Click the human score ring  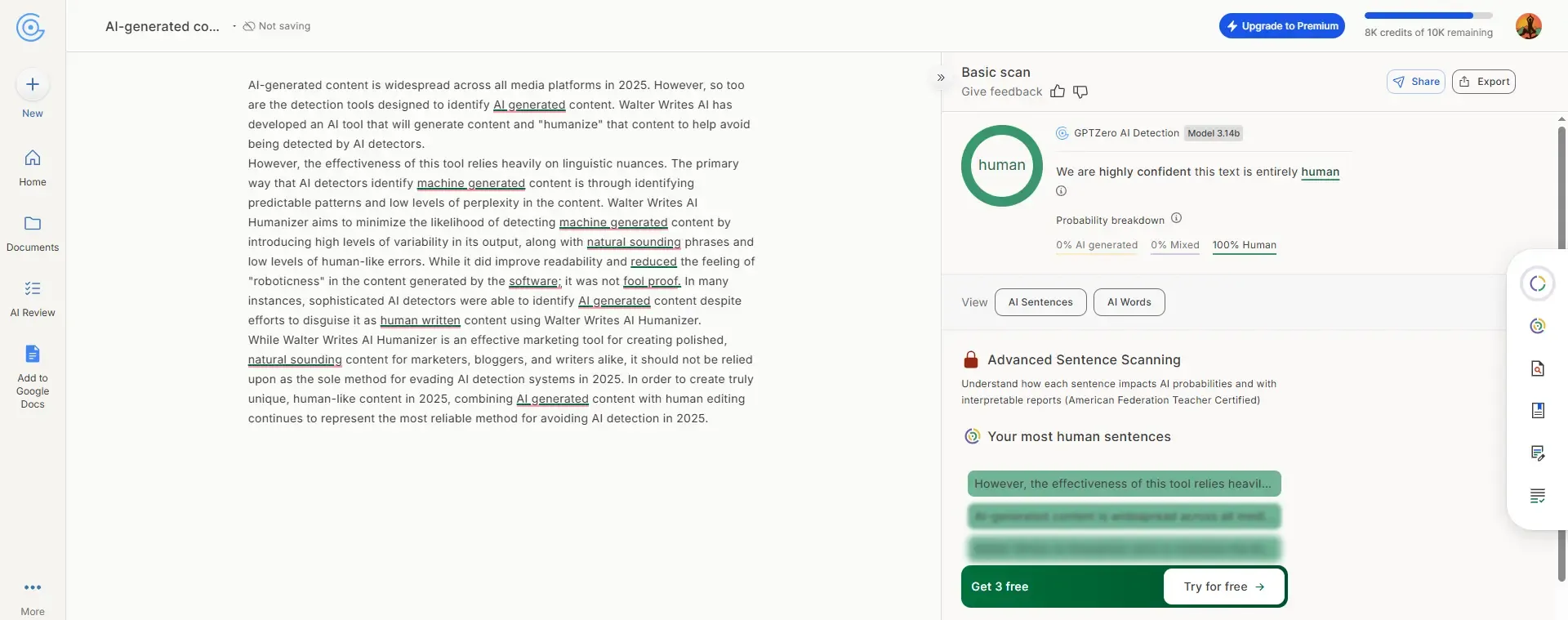(x=1002, y=166)
